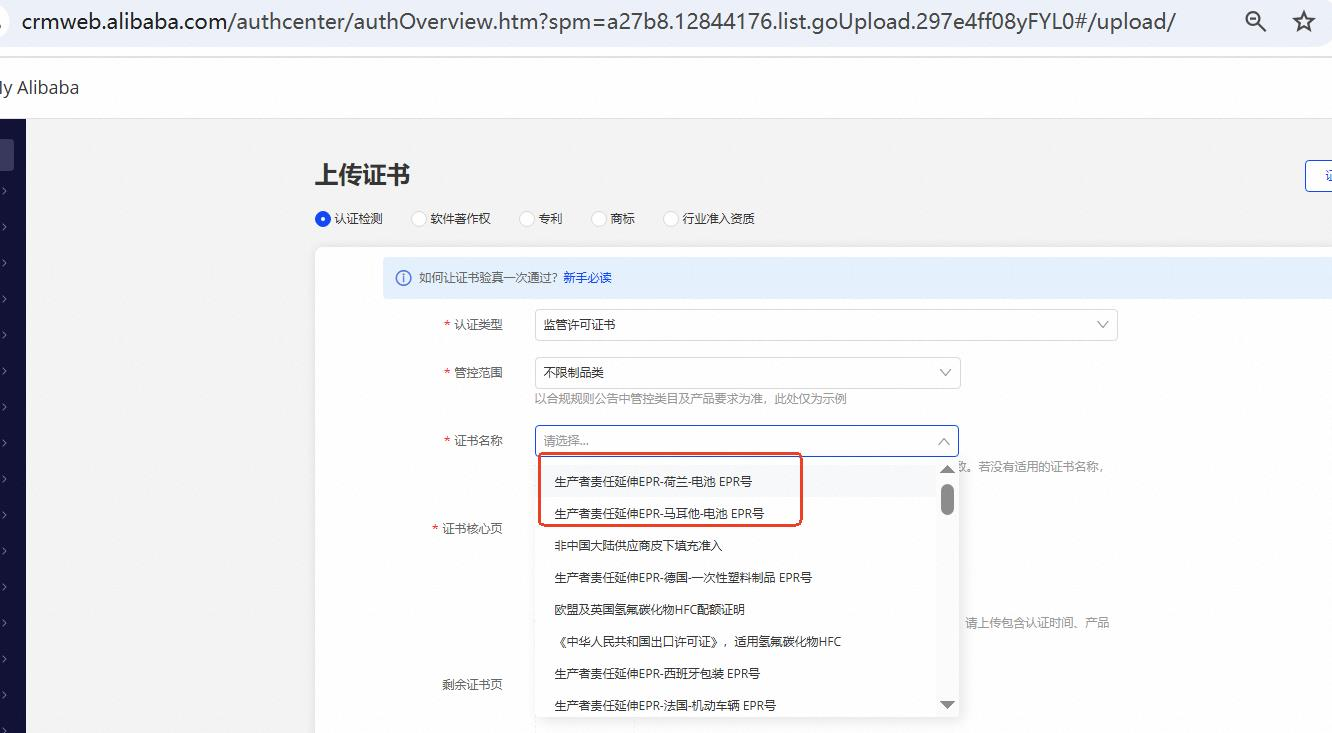1332x733 pixels.
Task: Click the browser zoom magnifier icon
Action: click(x=1256, y=21)
